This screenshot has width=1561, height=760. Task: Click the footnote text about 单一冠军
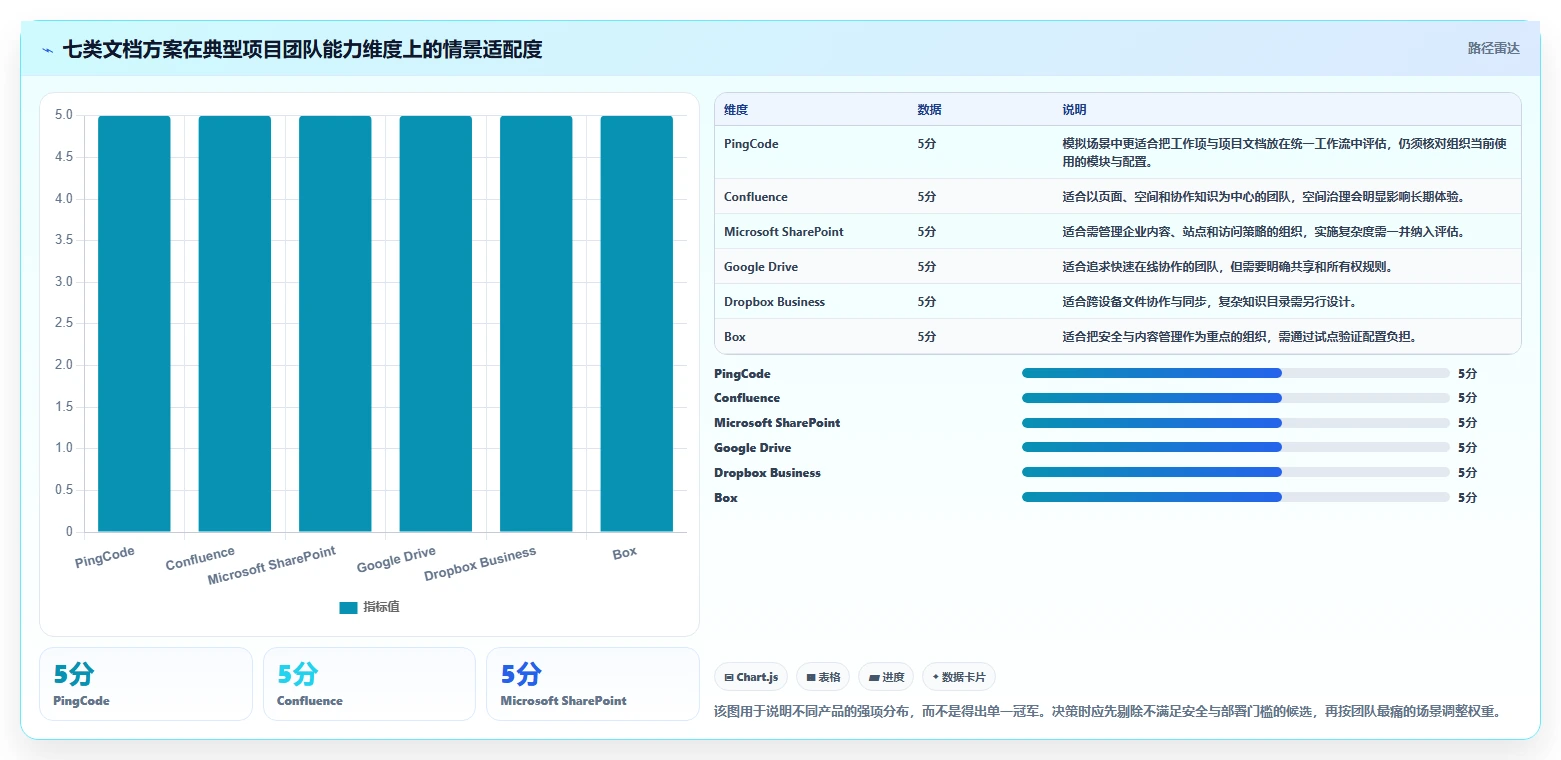(x=1108, y=711)
